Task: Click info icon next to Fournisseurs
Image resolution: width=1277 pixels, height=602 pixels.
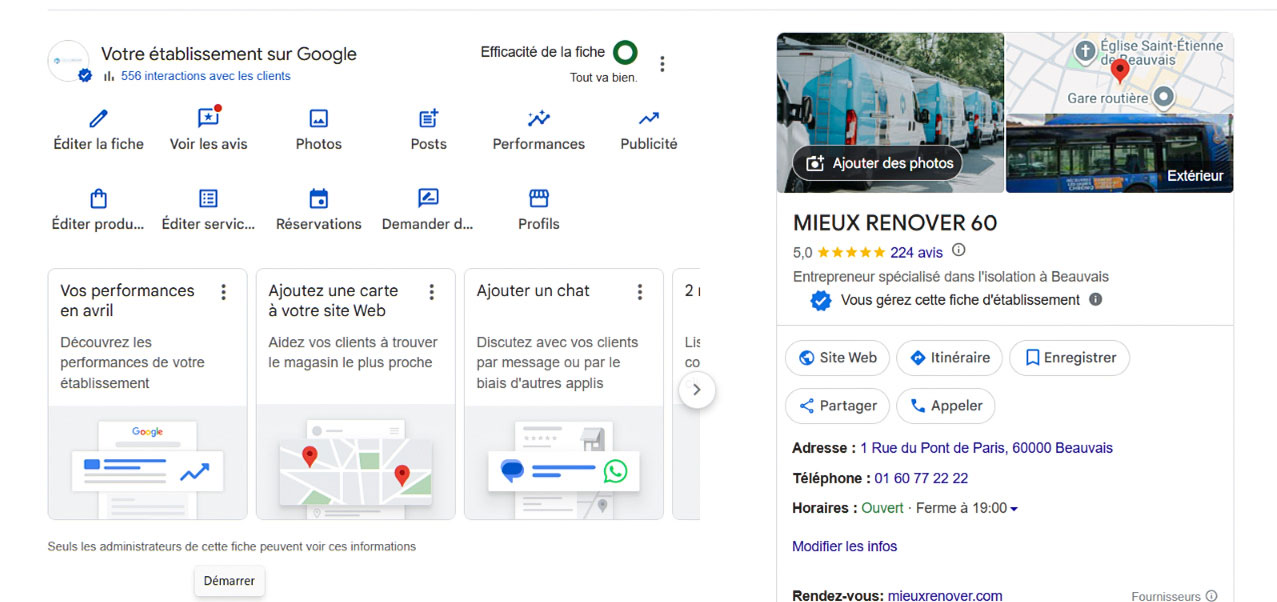Action: (1211, 596)
